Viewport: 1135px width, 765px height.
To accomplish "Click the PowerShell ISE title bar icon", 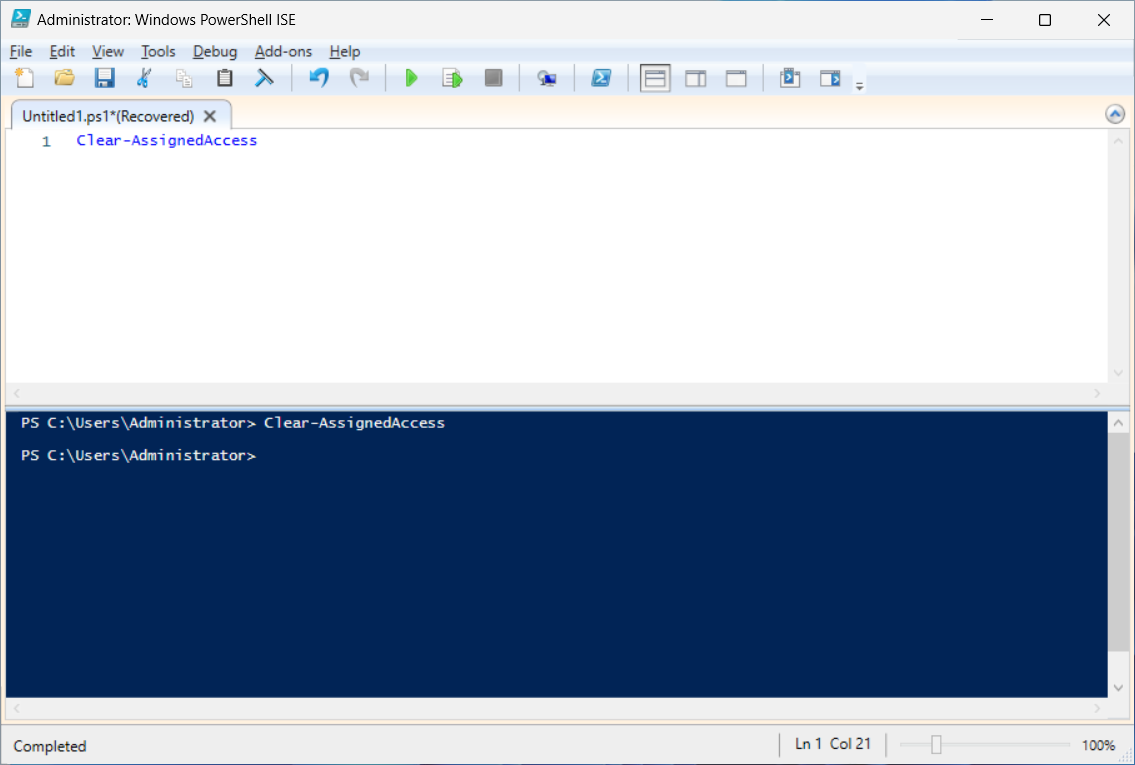I will 20,19.
